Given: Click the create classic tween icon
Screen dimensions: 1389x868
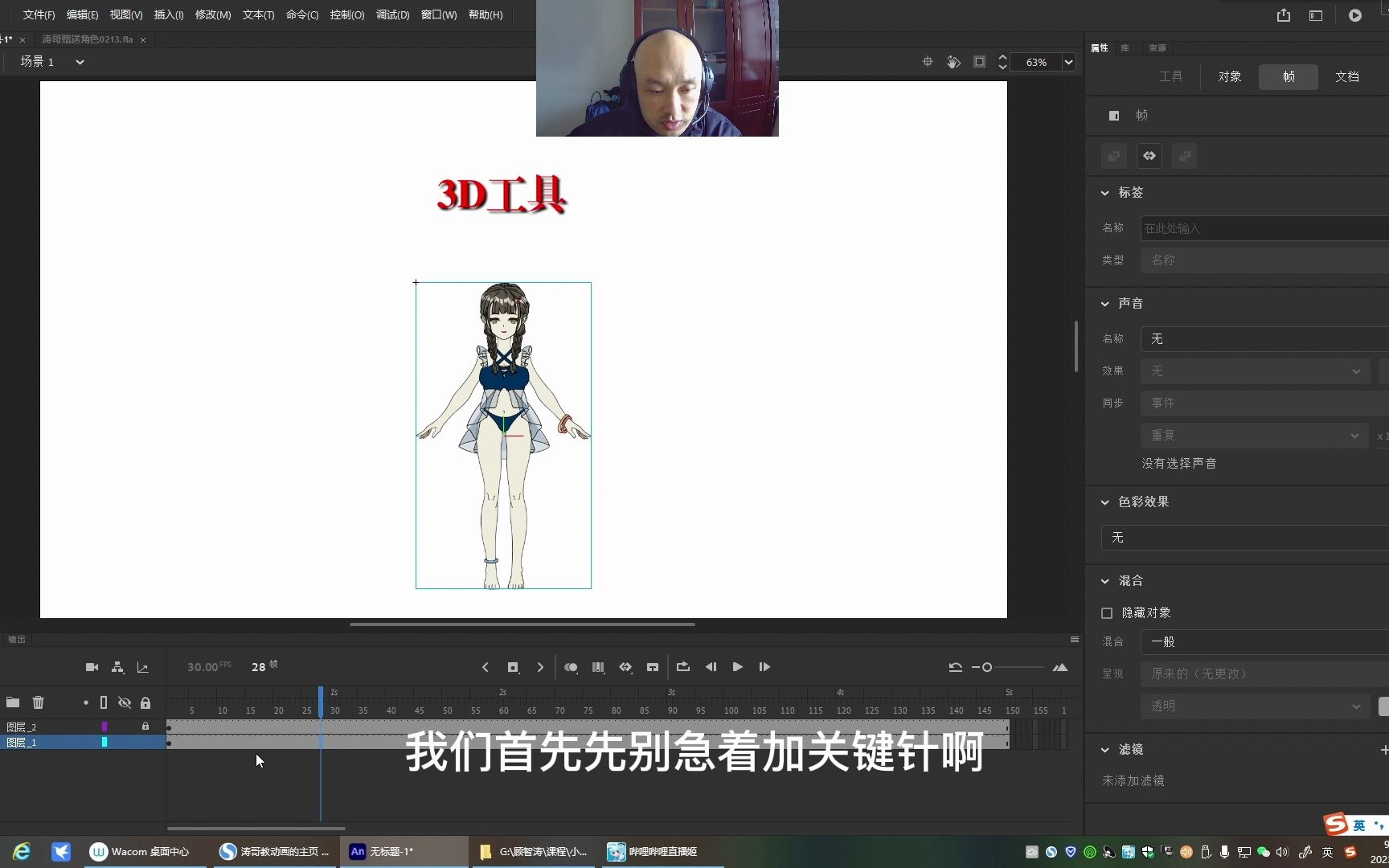Looking at the screenshot, I should [625, 667].
